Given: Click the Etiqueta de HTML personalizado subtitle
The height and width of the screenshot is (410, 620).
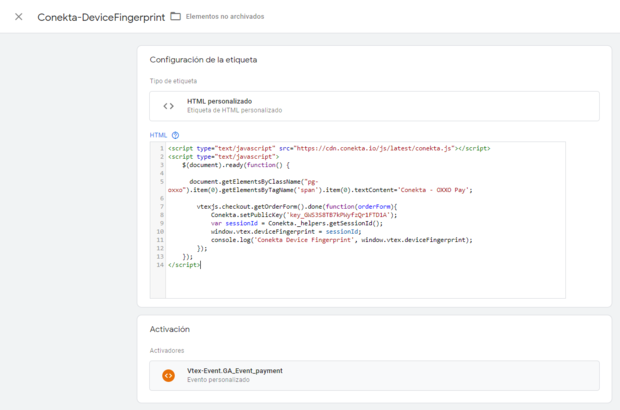Looking at the screenshot, I should 234,110.
